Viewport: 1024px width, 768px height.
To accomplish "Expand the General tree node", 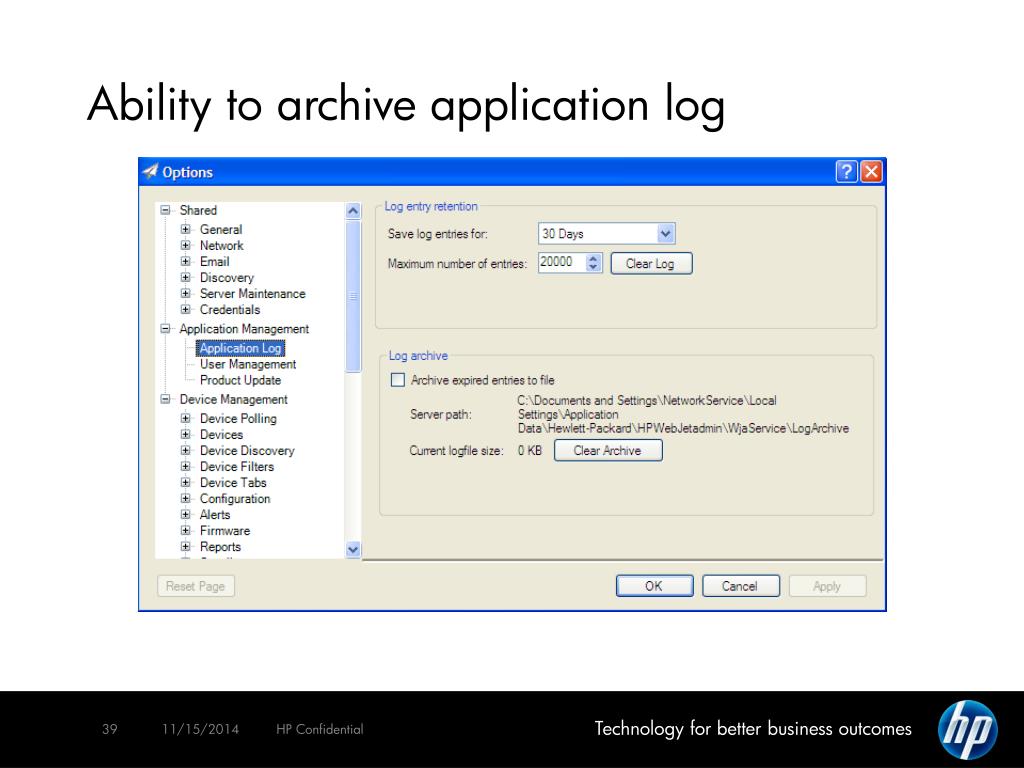I will coord(185,229).
